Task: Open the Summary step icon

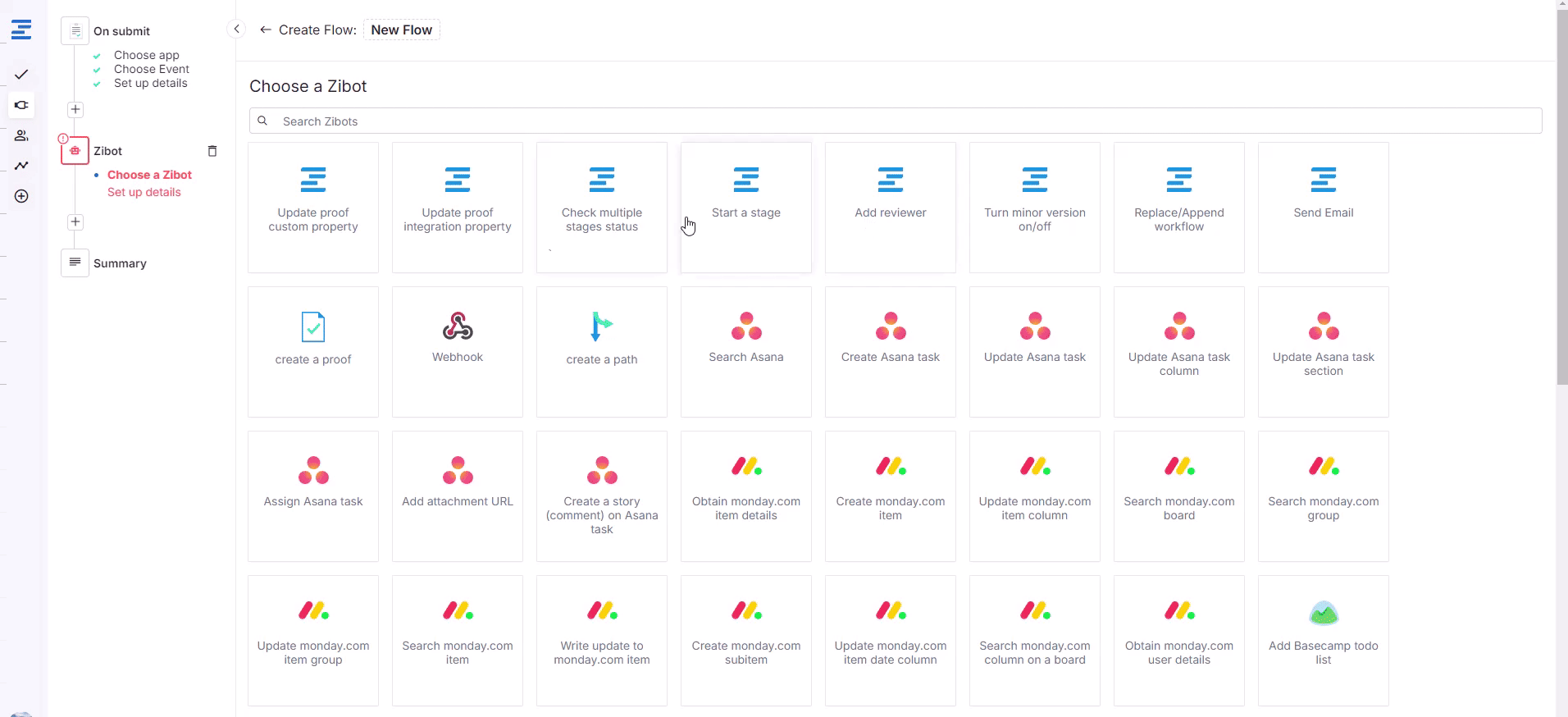Action: point(75,263)
